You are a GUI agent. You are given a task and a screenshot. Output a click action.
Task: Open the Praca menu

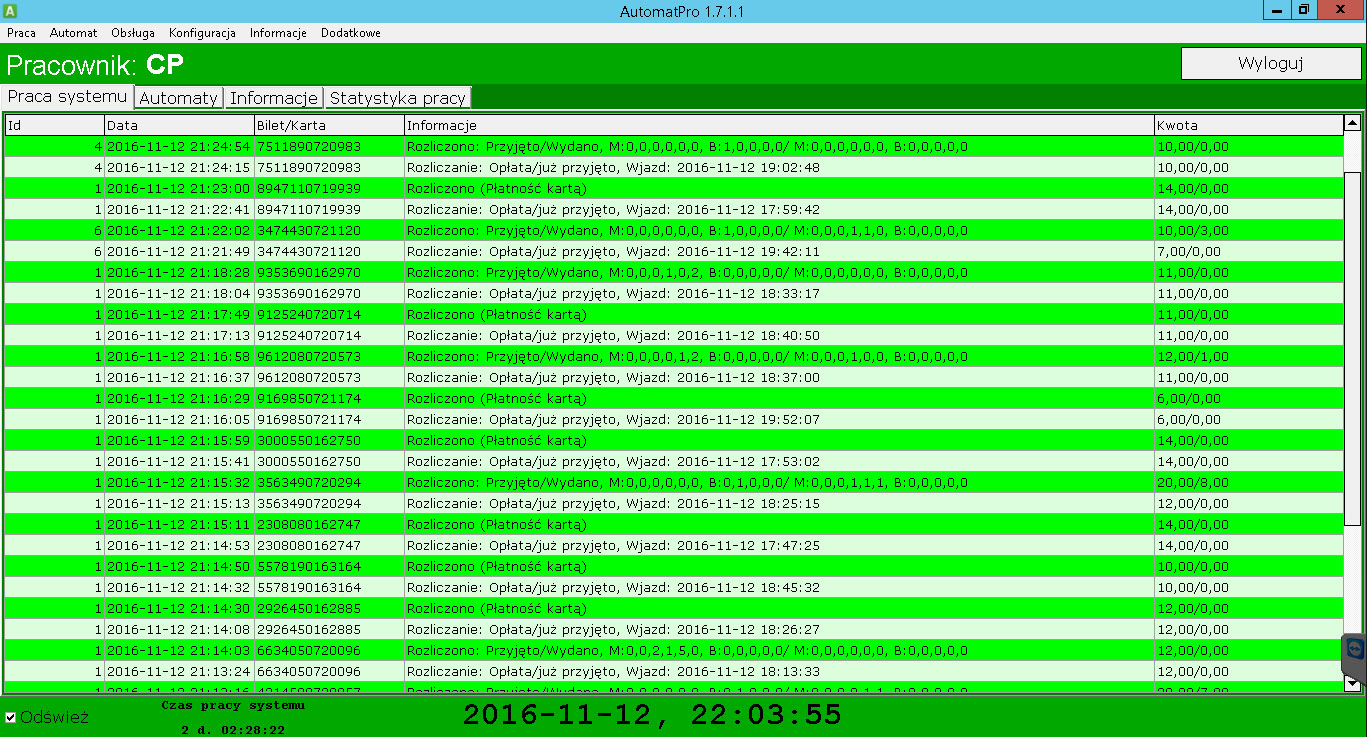pyautogui.click(x=21, y=32)
